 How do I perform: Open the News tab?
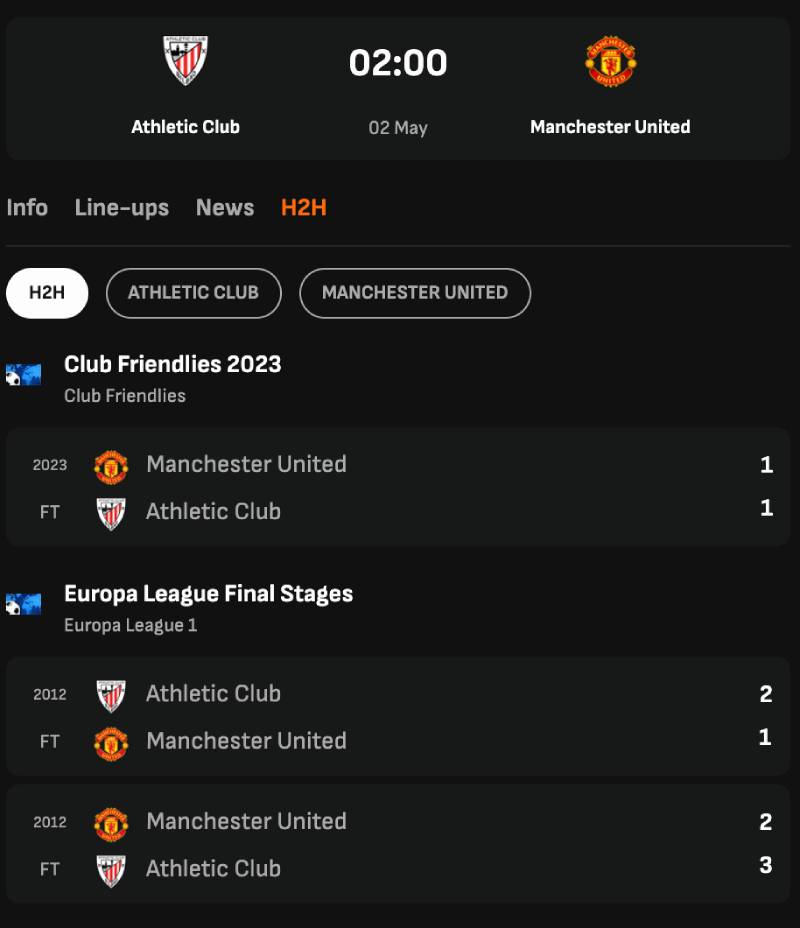pyautogui.click(x=225, y=208)
